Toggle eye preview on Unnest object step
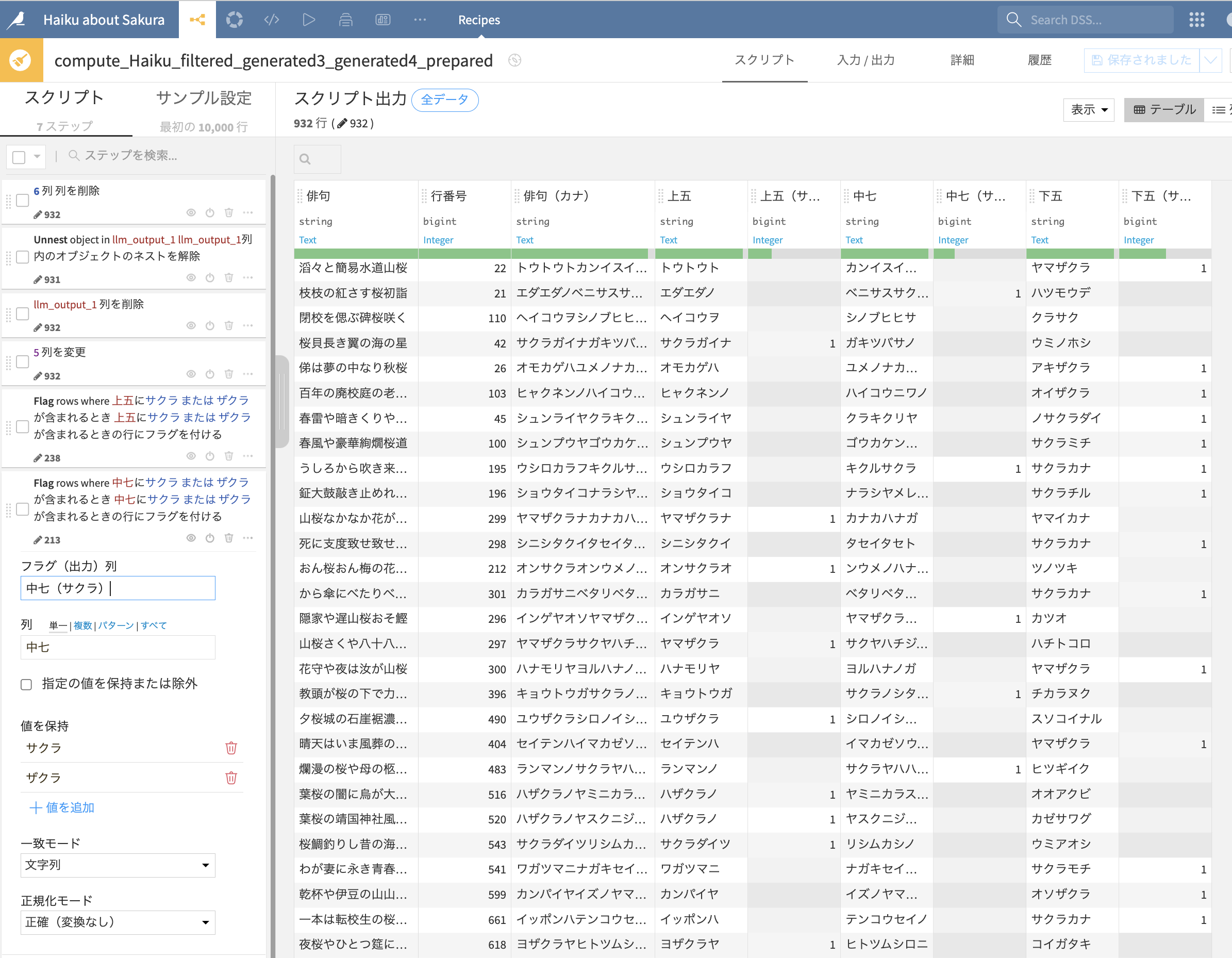Viewport: 1232px width, 958px height. click(x=191, y=277)
